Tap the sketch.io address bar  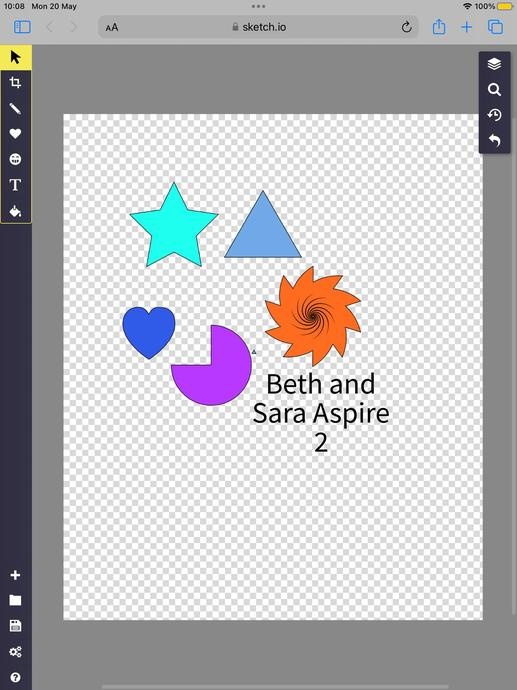(258, 27)
